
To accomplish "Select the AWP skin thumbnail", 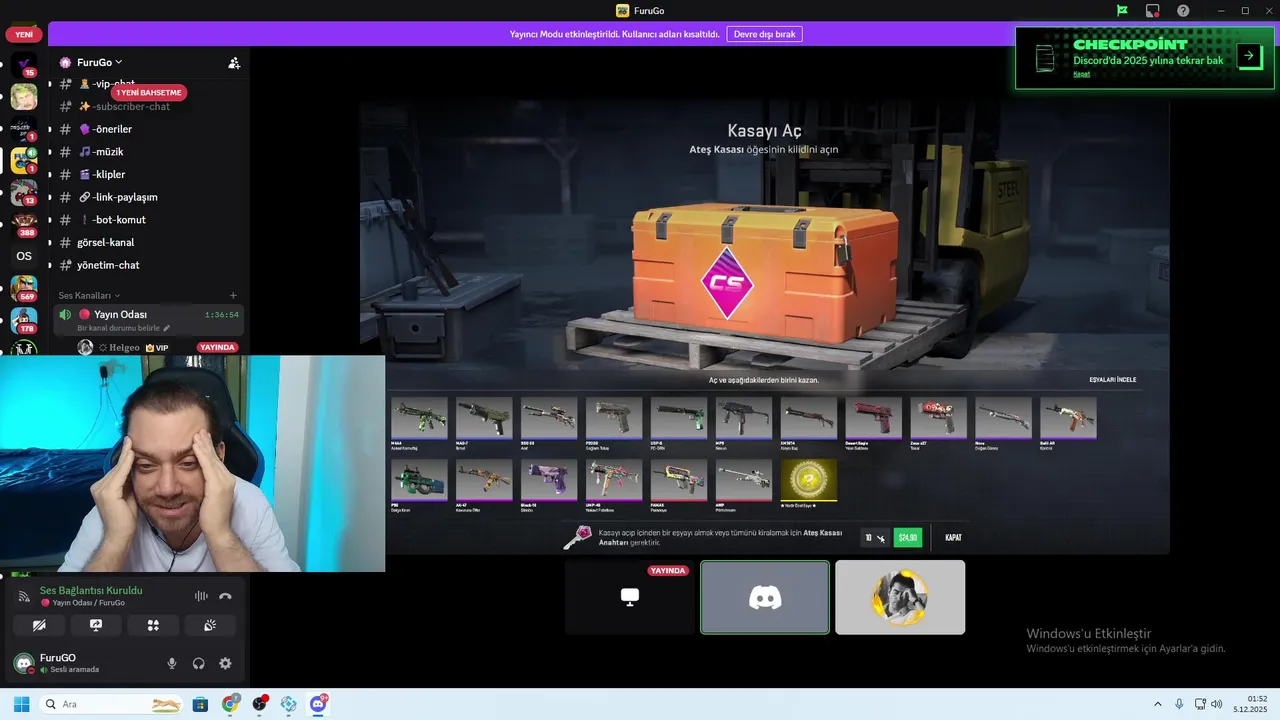I will click(744, 480).
